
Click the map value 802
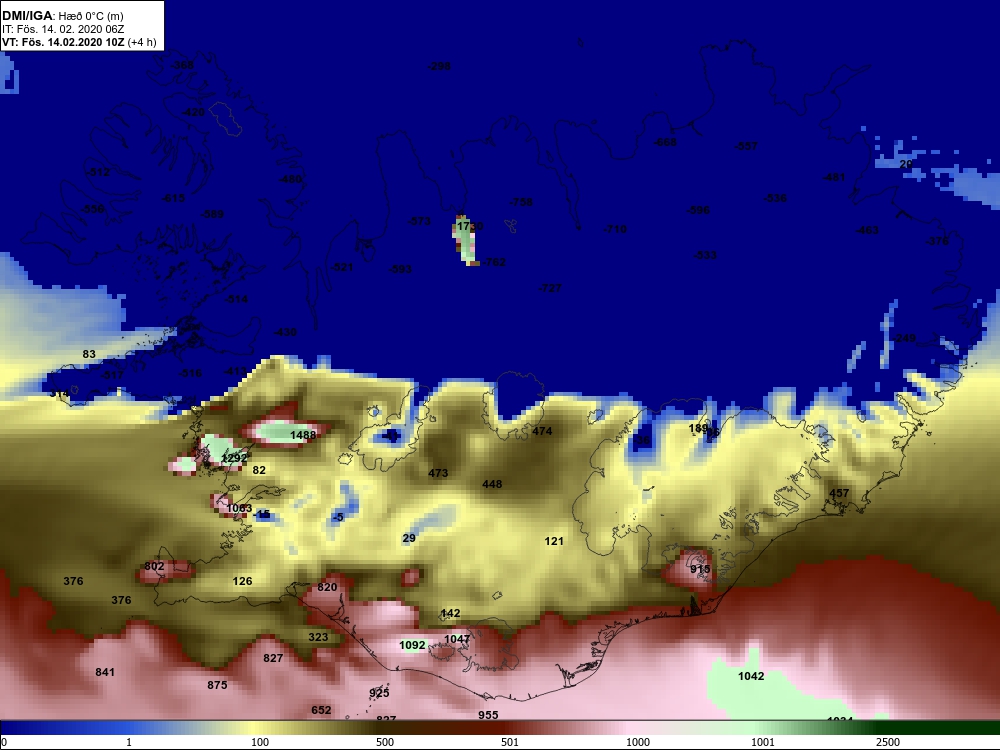pyautogui.click(x=154, y=566)
